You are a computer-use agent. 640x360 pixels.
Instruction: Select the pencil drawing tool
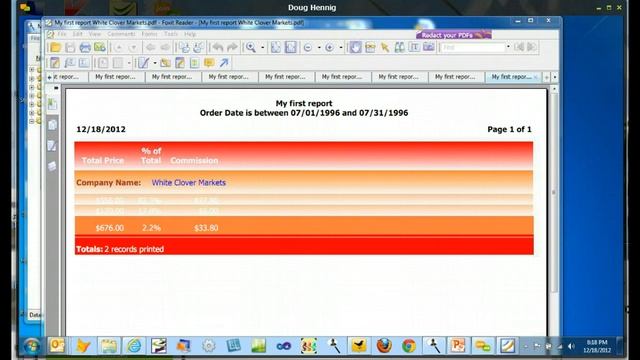pos(143,63)
